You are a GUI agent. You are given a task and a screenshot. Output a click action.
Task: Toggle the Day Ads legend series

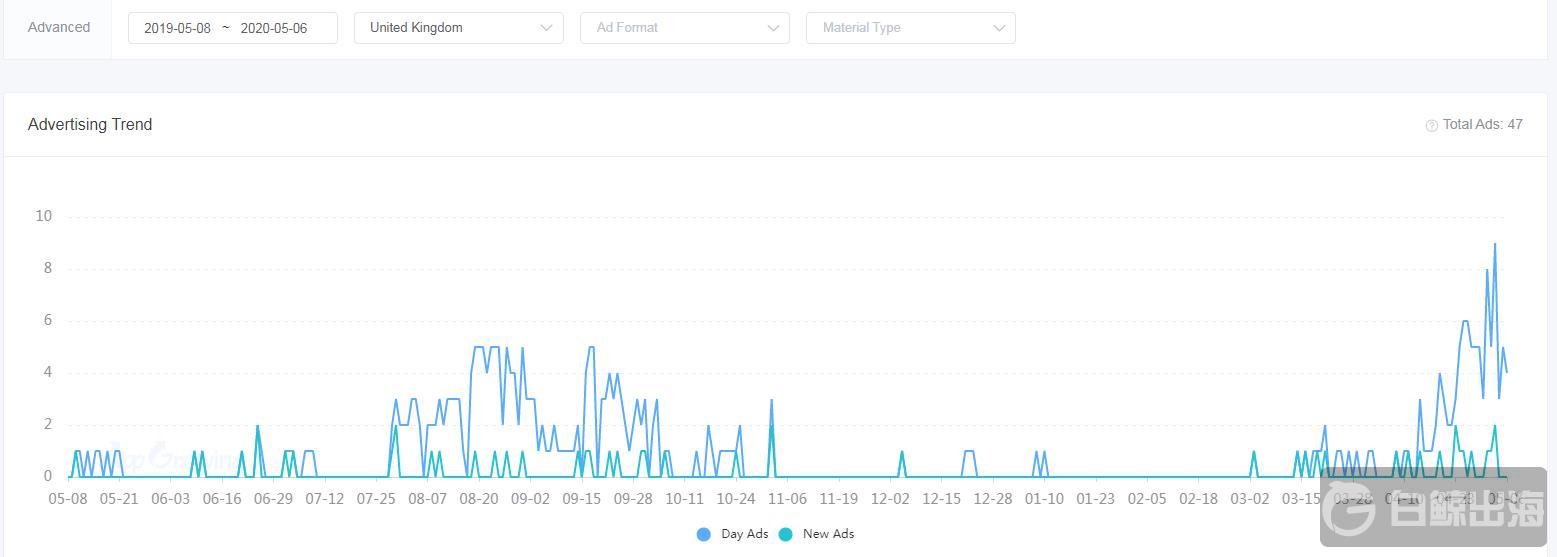tap(744, 534)
